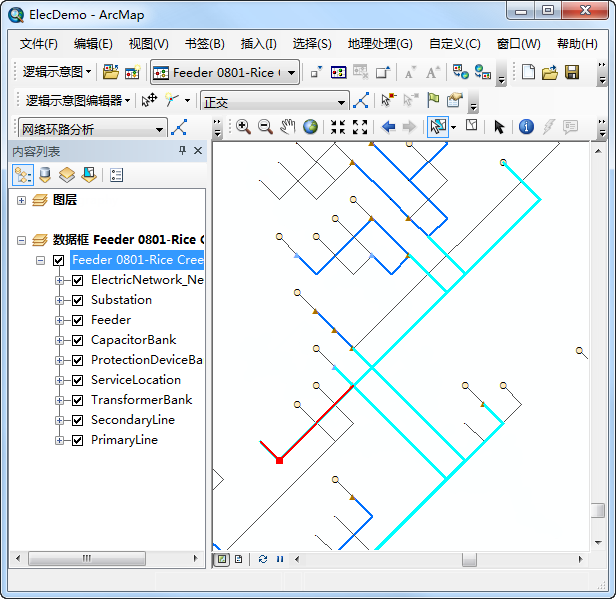Click the Open folder icon in Standard toolbar
This screenshot has height=599, width=616.
click(x=550, y=72)
